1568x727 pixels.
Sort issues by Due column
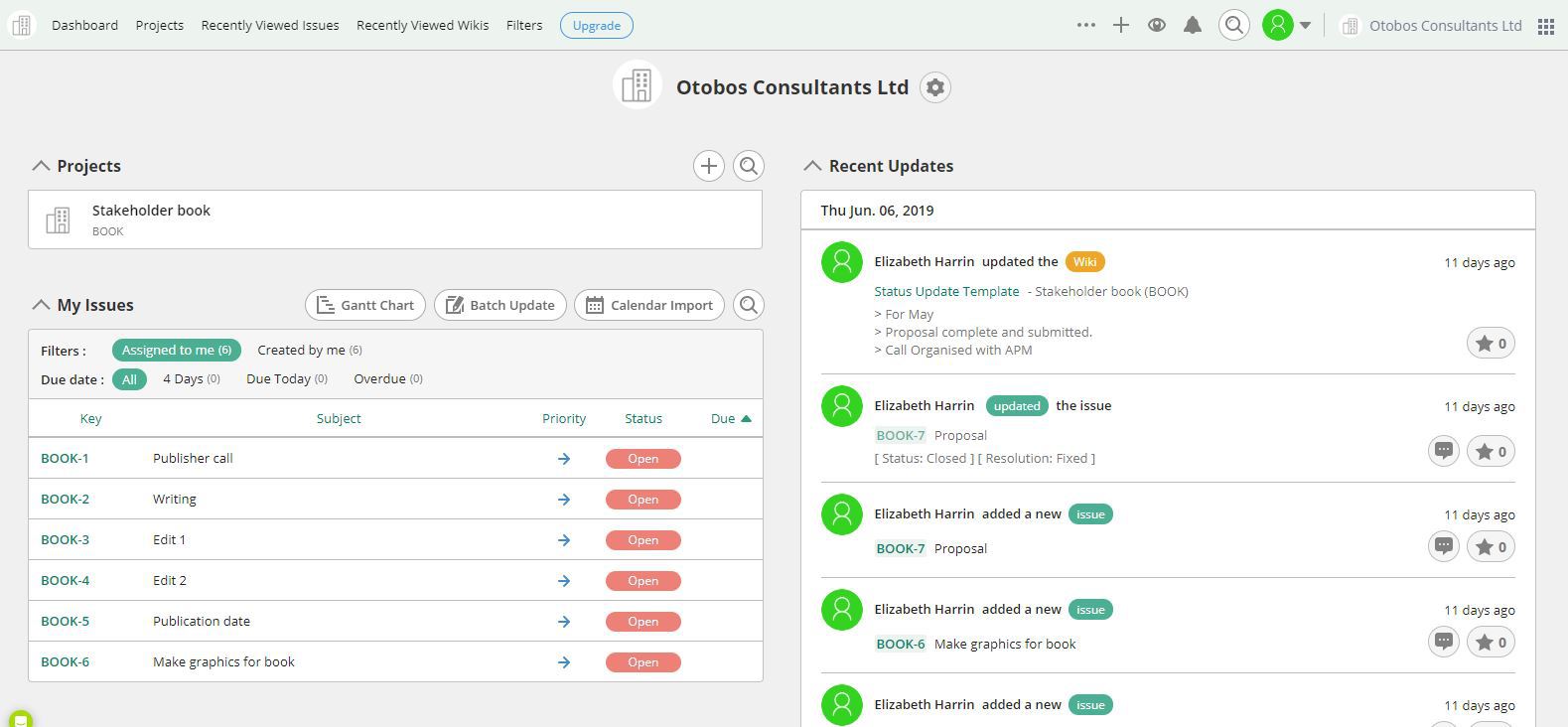731,419
